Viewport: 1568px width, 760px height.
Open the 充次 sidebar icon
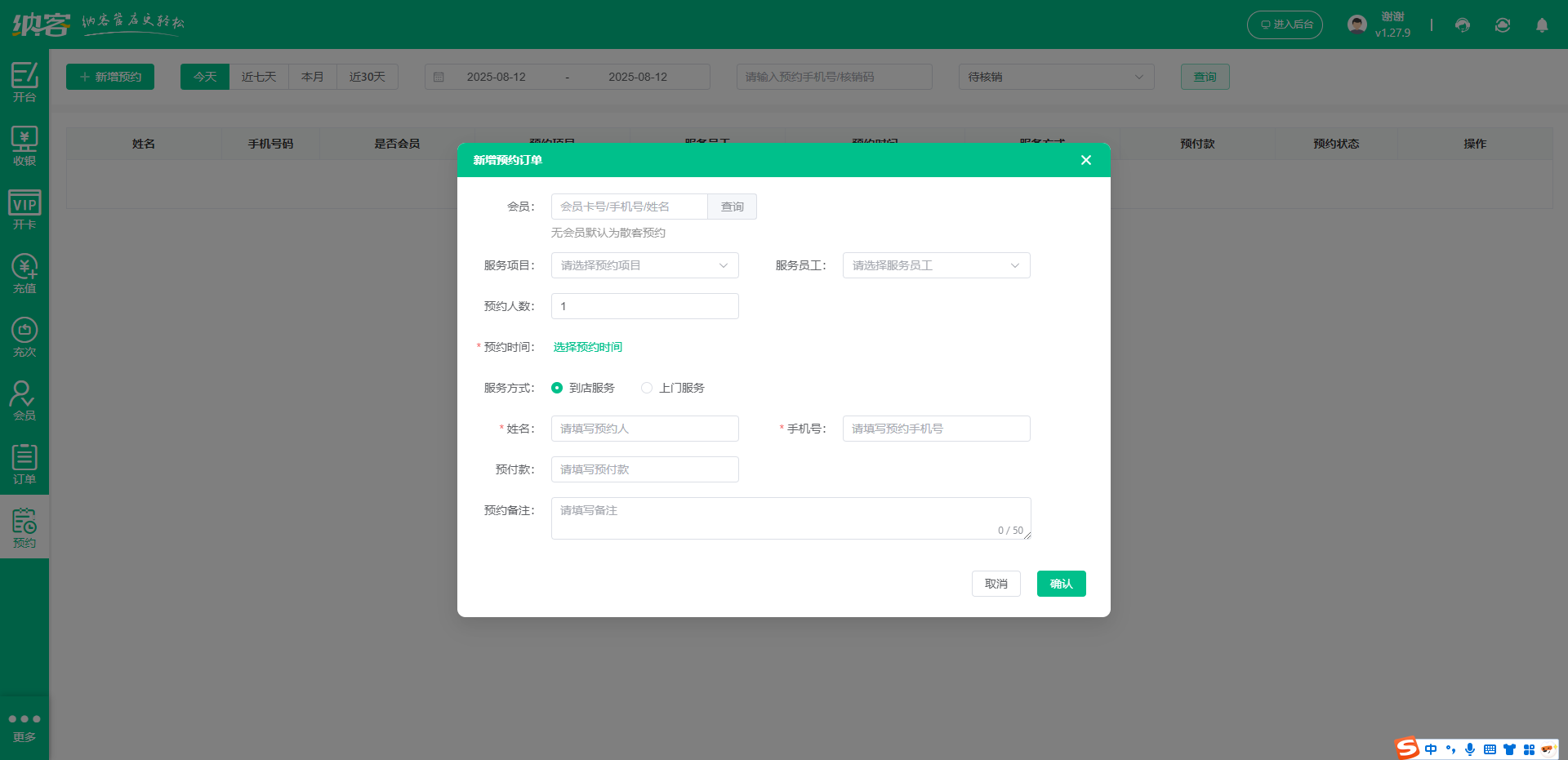click(24, 336)
